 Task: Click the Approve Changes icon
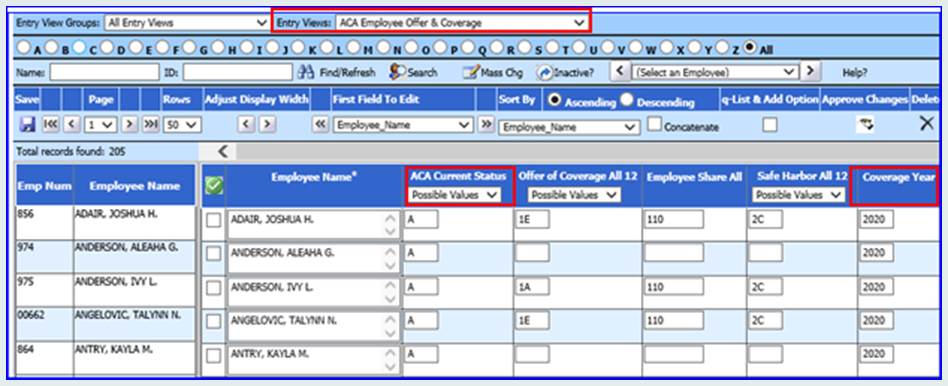coord(865,125)
